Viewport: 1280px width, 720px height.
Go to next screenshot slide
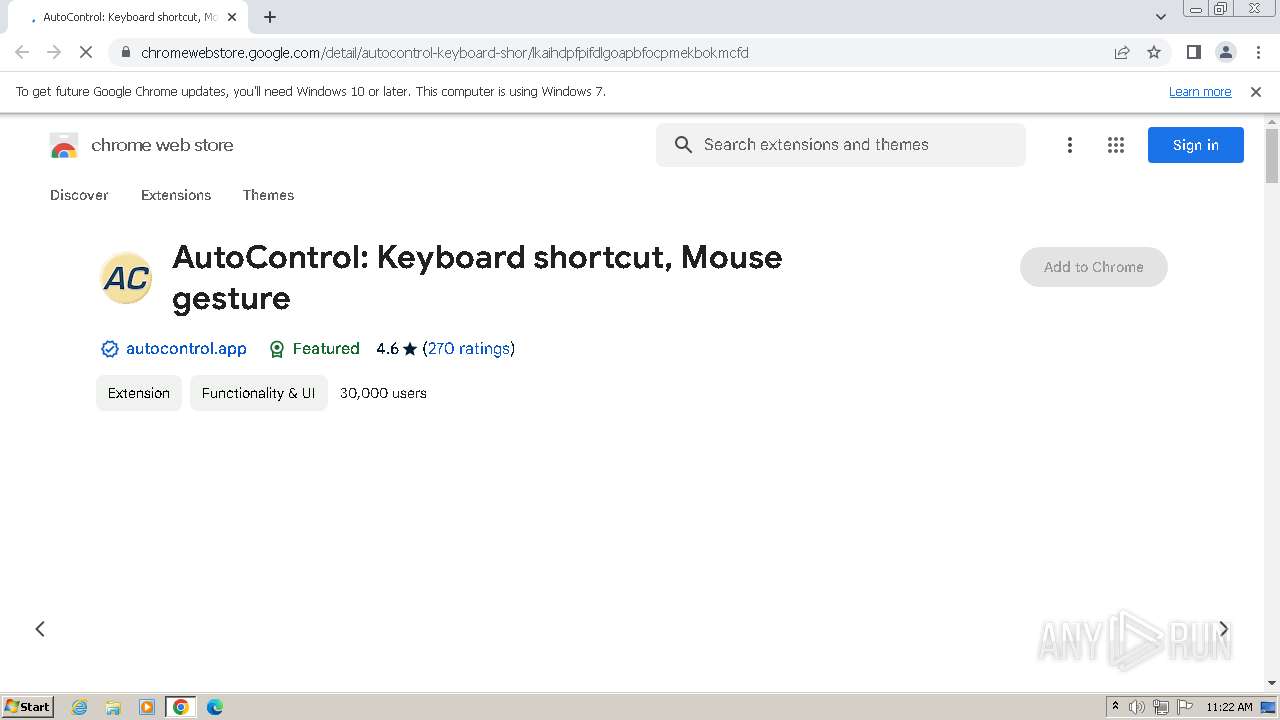tap(1223, 629)
